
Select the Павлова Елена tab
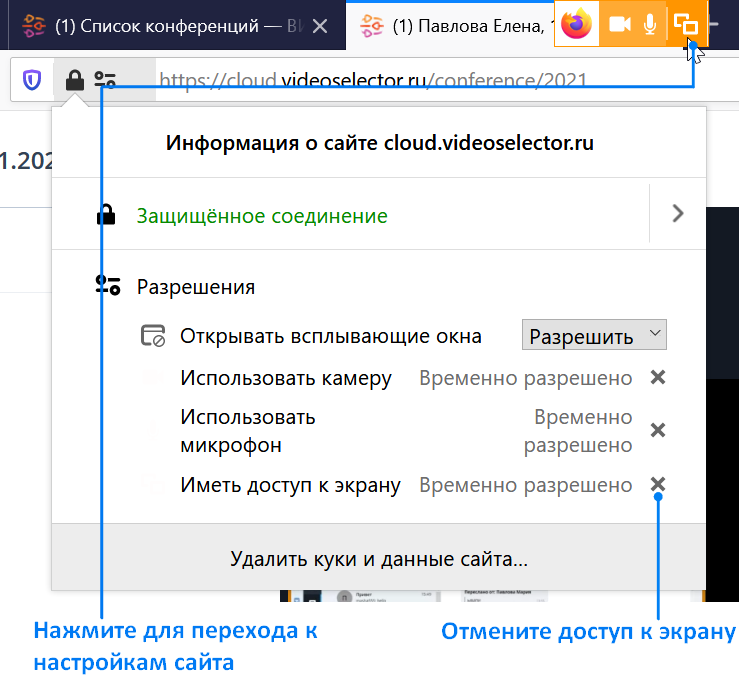[450, 26]
